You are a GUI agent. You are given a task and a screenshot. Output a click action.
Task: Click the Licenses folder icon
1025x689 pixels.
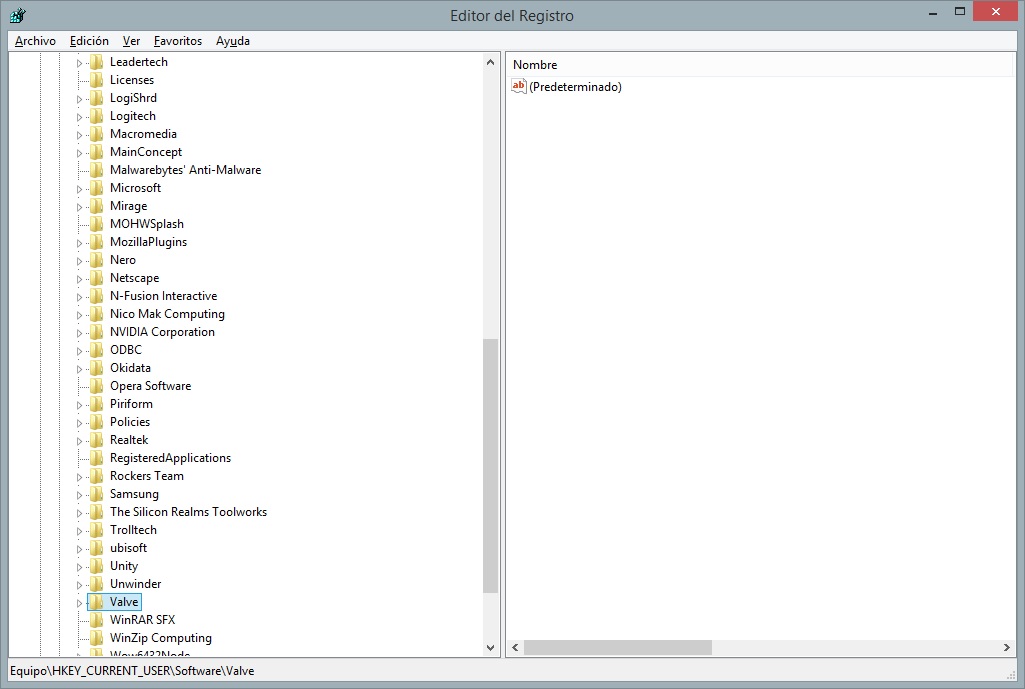(97, 80)
